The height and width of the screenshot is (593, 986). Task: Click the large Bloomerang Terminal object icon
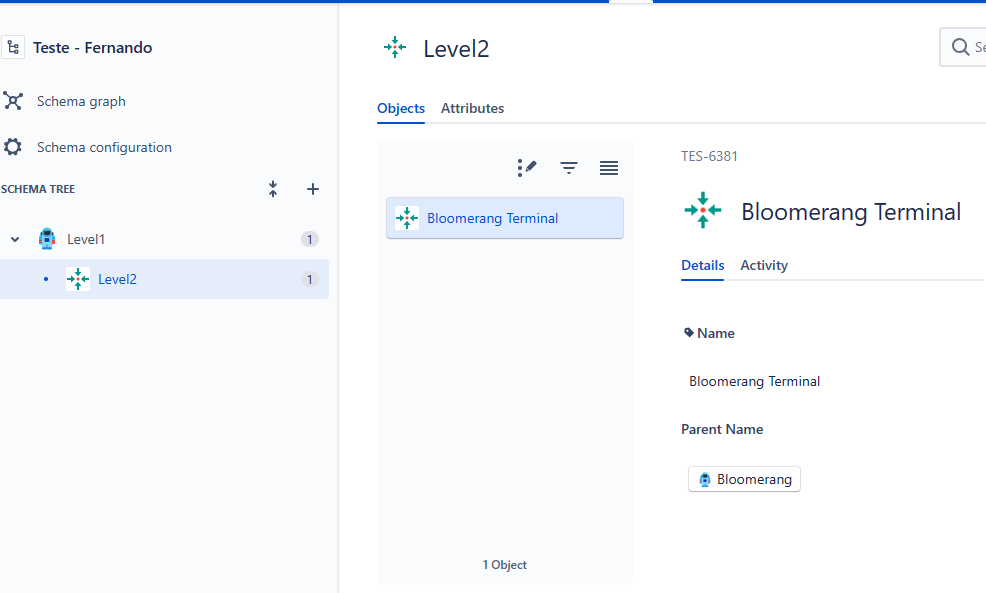point(703,211)
